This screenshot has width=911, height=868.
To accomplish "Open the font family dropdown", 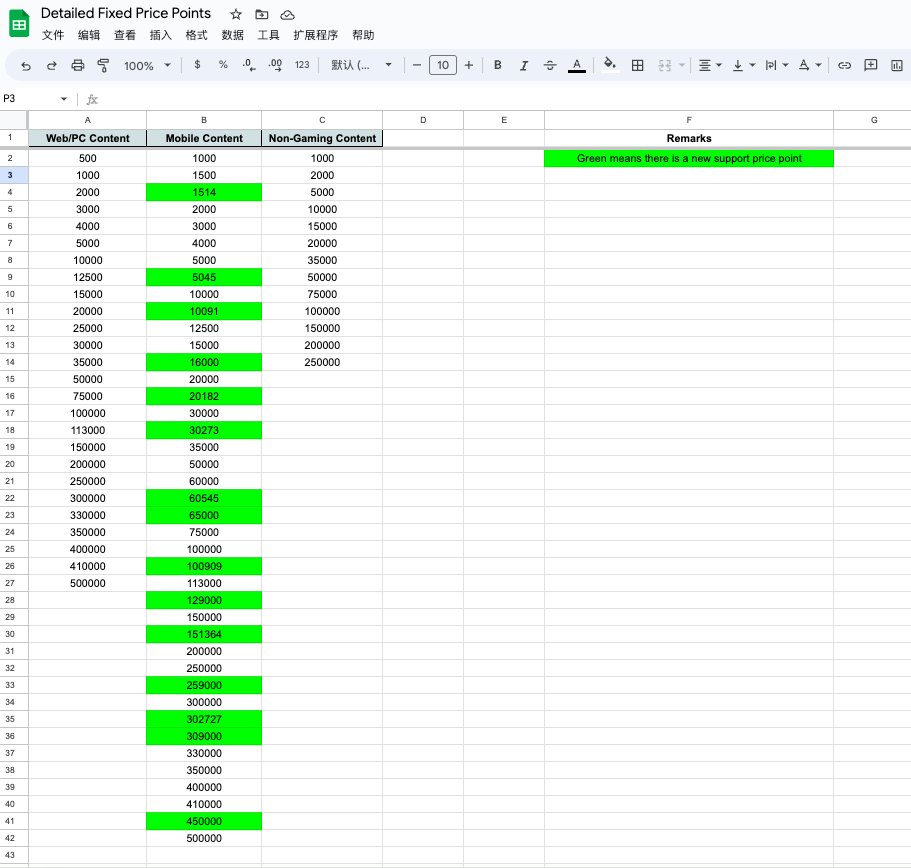I will coord(361,65).
